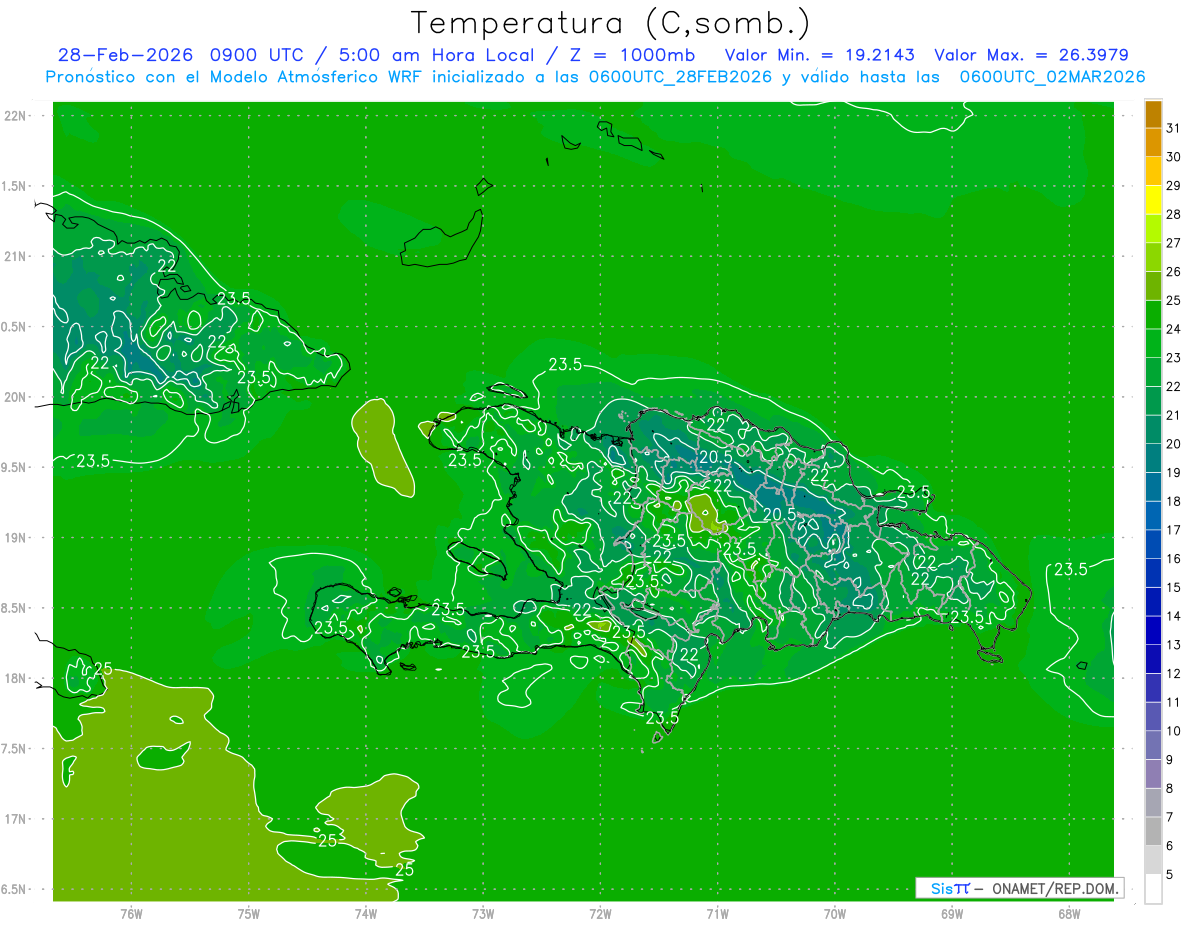Click the '73W' longitude axis label

point(483,915)
